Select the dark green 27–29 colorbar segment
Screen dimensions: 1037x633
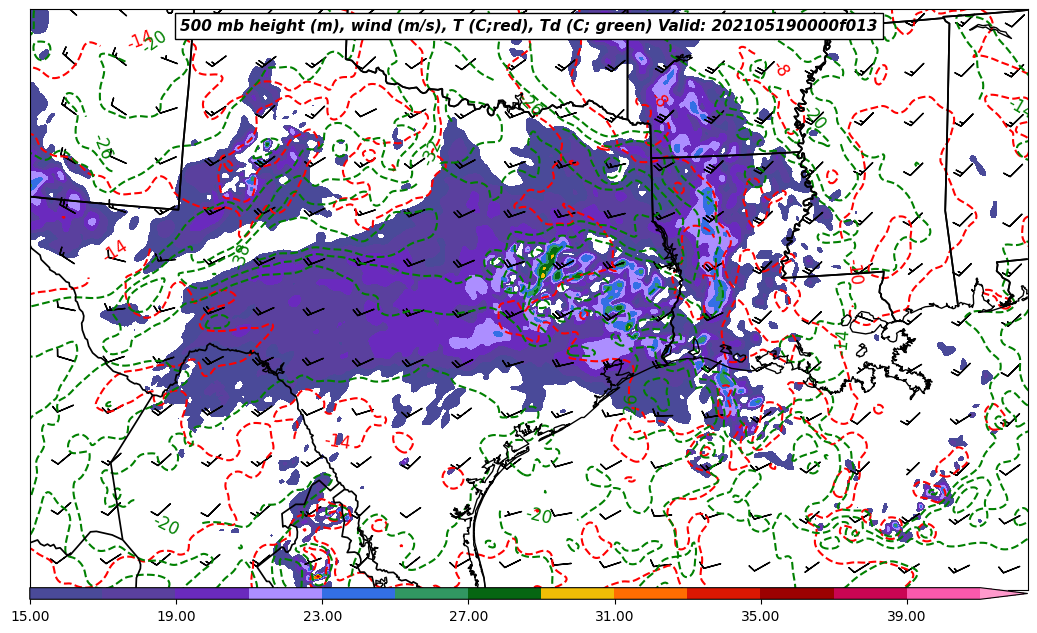pyautogui.click(x=505, y=593)
